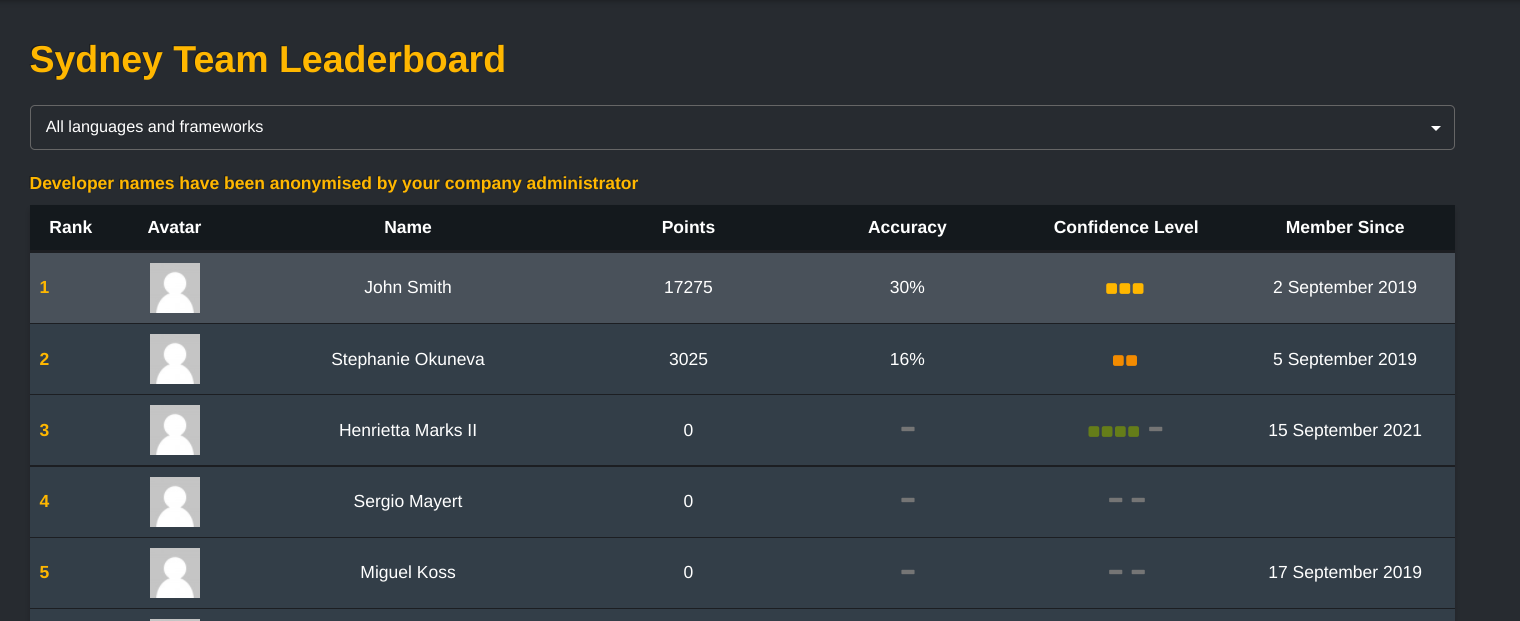Viewport: 1520px width, 621px height.
Task: Click Sergio Mayert's avatar icon
Action: pos(175,502)
